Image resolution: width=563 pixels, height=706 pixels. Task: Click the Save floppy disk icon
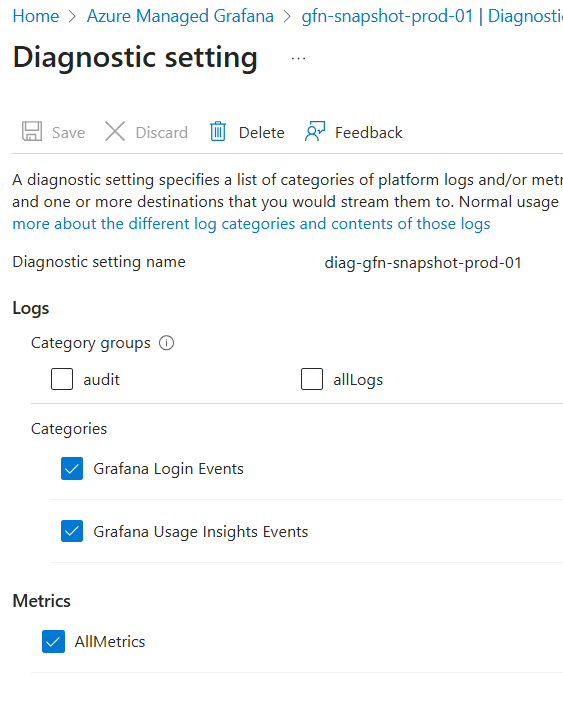pyautogui.click(x=32, y=131)
